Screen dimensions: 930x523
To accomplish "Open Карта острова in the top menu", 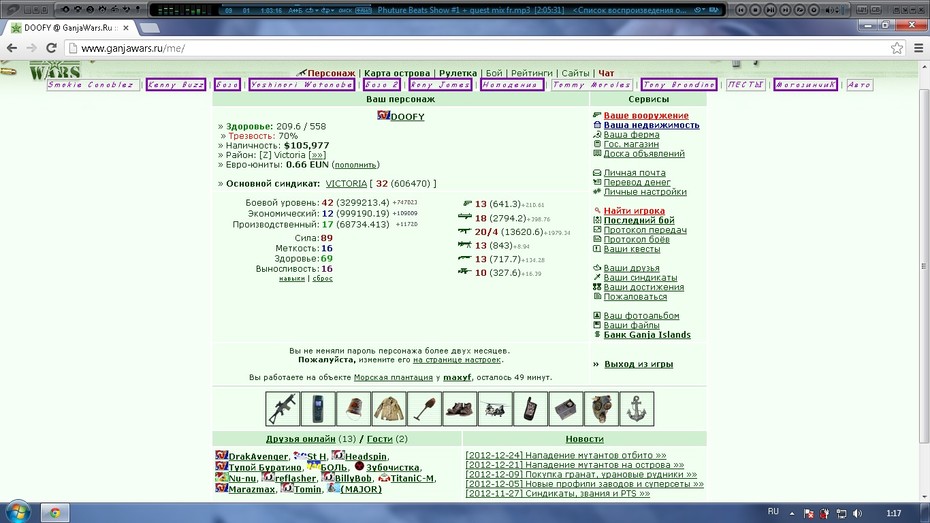I will [x=397, y=73].
